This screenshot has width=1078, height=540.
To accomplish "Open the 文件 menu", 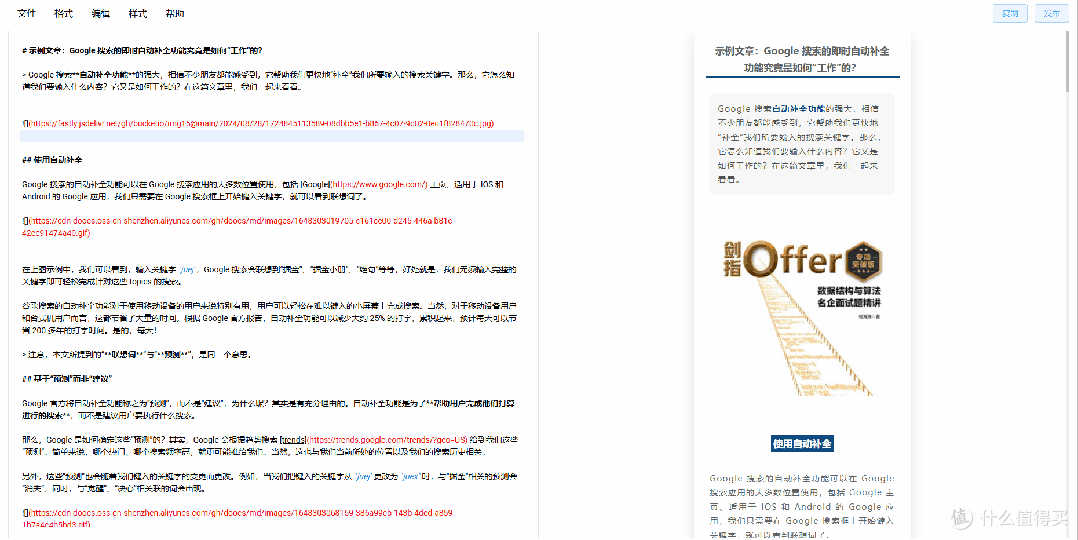I will coord(26,13).
